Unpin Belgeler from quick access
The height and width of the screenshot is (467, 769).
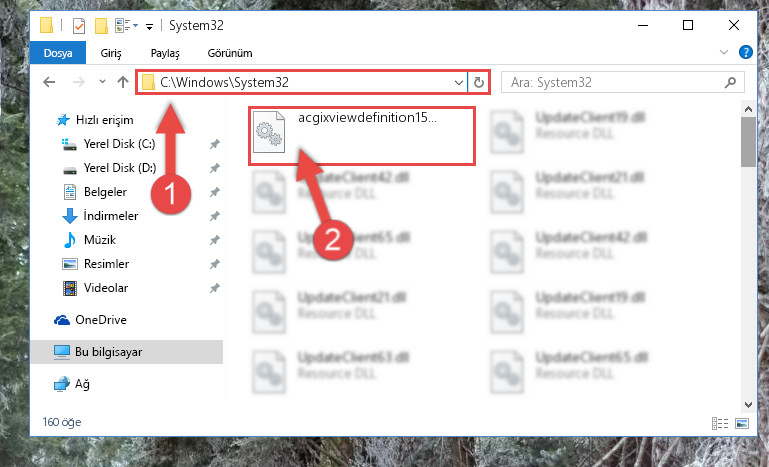[x=214, y=192]
